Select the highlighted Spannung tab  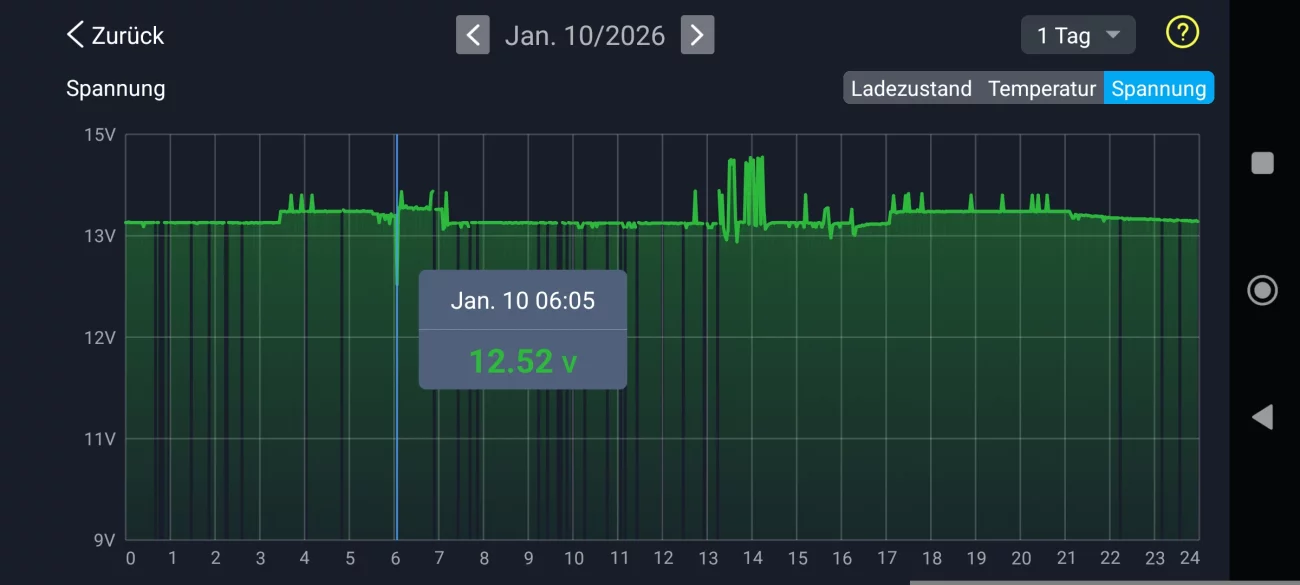1158,88
